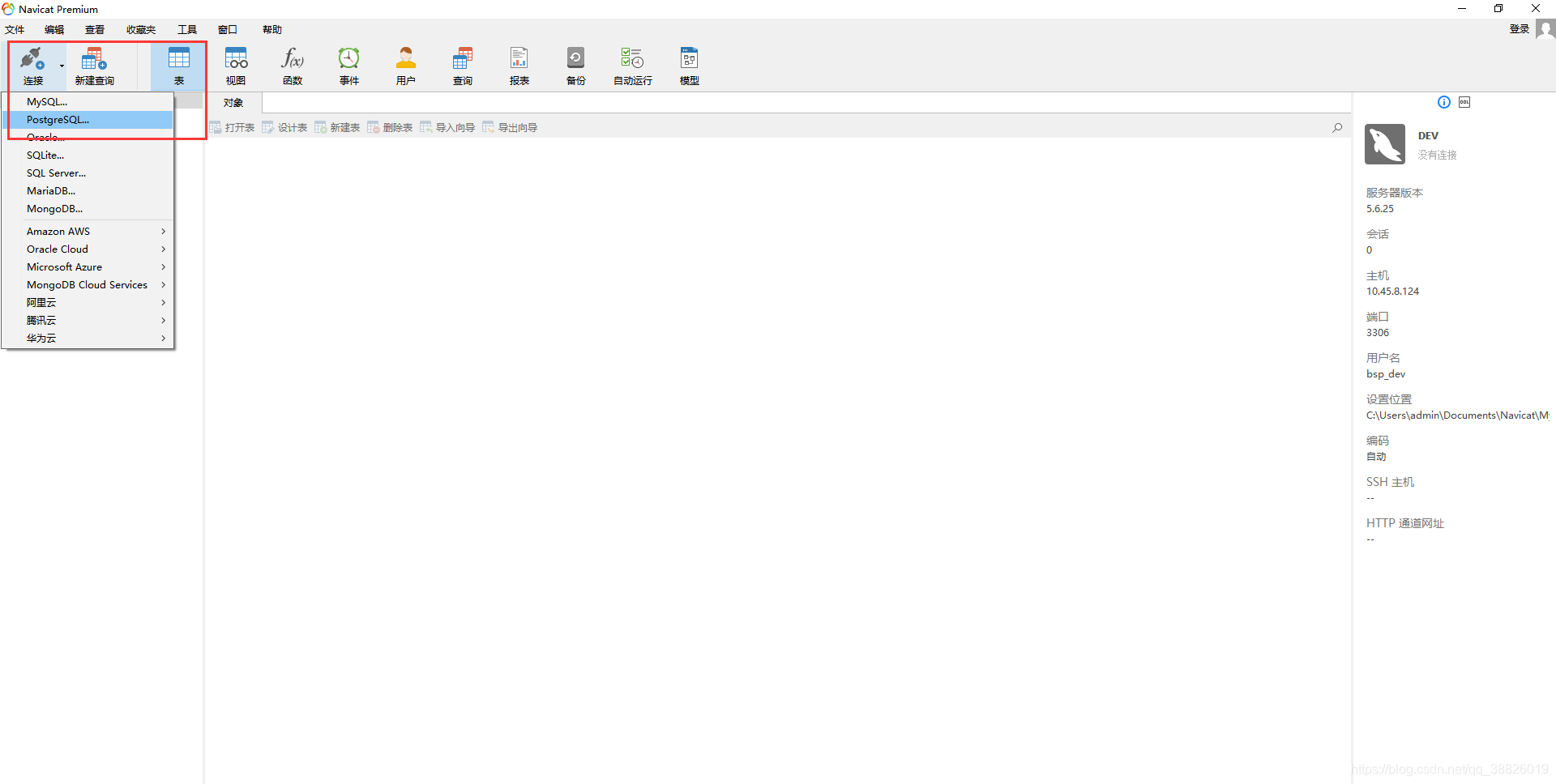
Task: Click the 新建查询 new query icon
Action: pos(94,66)
